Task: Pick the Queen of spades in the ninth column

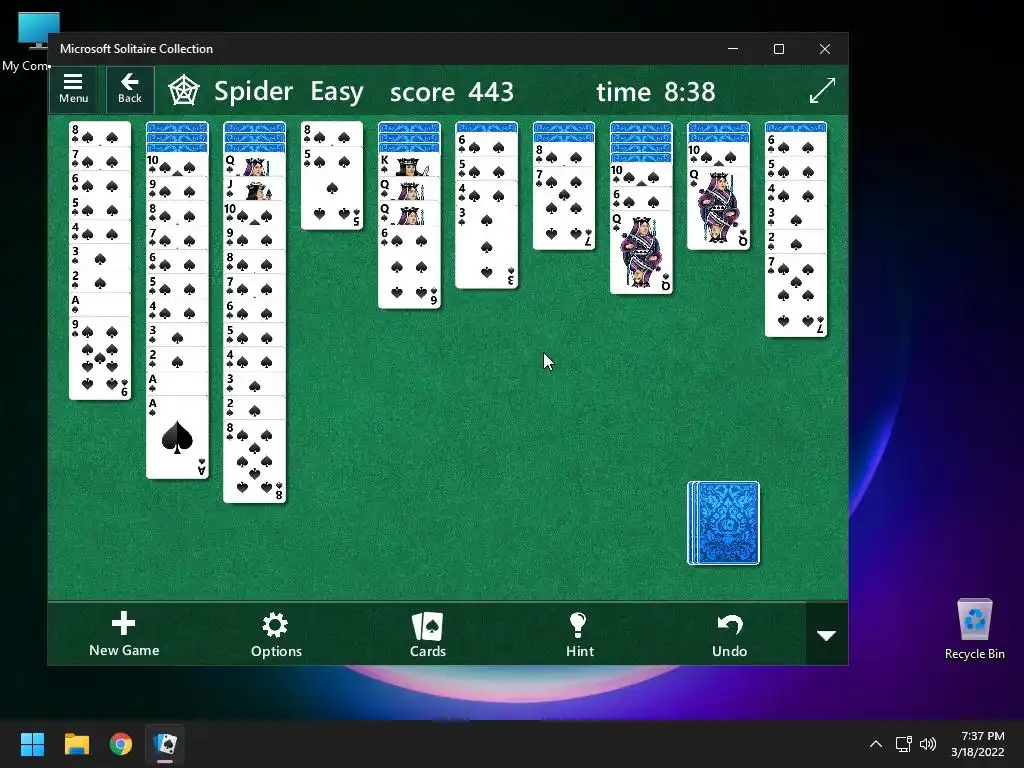Action: tap(718, 208)
